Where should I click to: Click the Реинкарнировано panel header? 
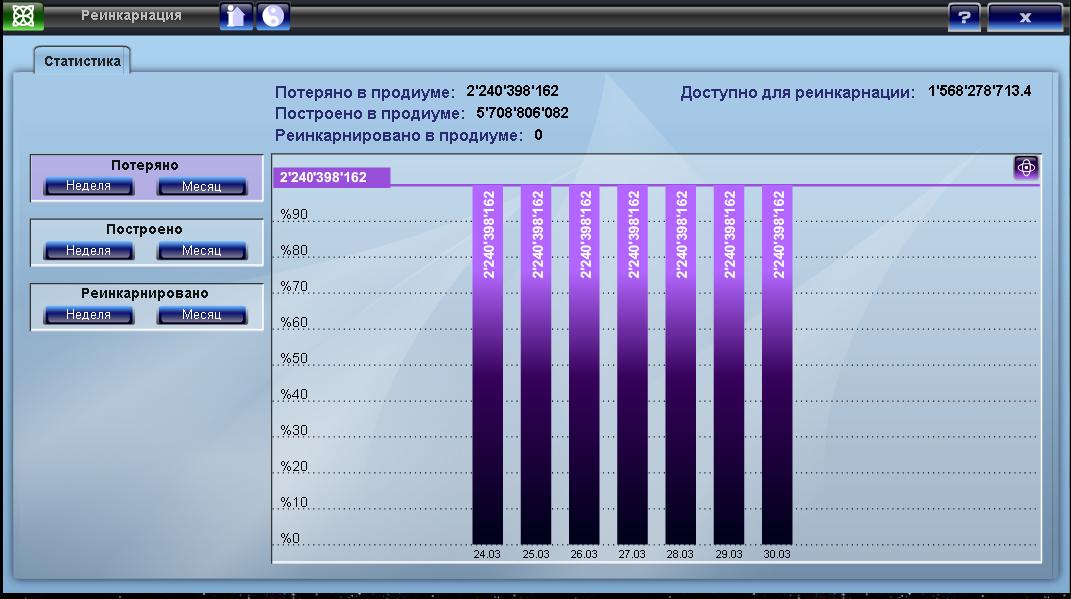click(x=146, y=294)
